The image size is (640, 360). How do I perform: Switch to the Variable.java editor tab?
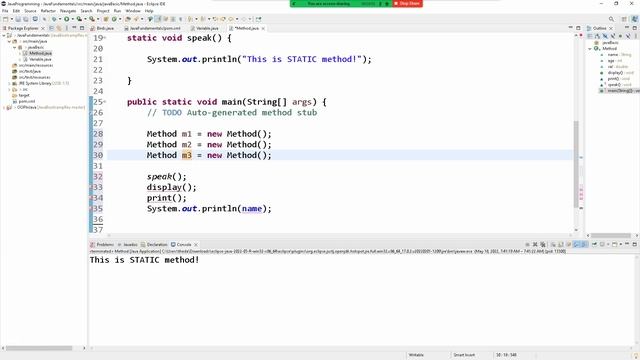pos(204,28)
